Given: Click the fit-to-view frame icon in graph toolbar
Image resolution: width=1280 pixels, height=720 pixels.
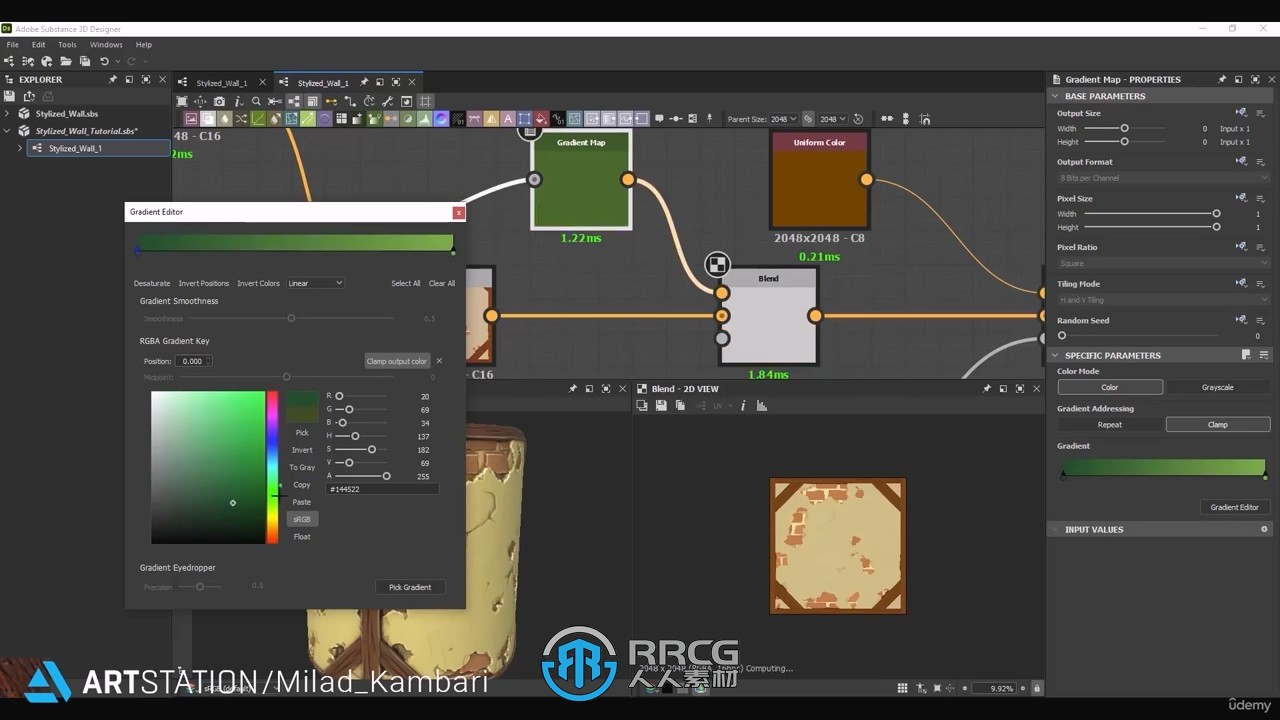Looking at the screenshot, I should pyautogui.click(x=182, y=101).
